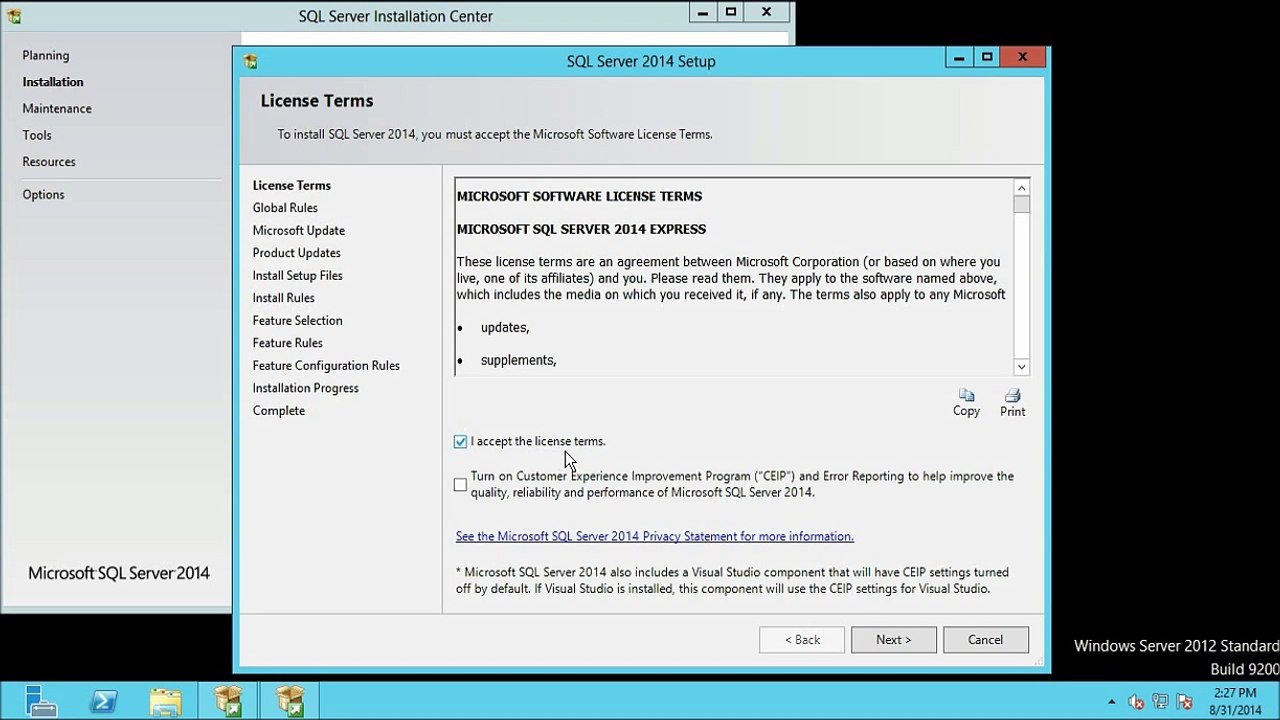The image size is (1280, 720).
Task: Click the taskbar clock showing 2:27 PM
Action: [x=1235, y=701]
